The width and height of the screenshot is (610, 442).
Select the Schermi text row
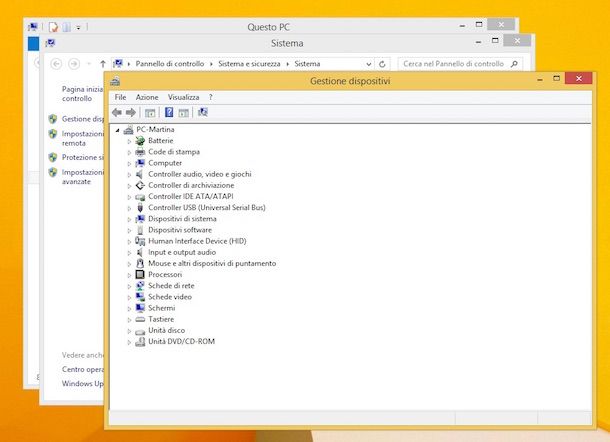pos(161,308)
